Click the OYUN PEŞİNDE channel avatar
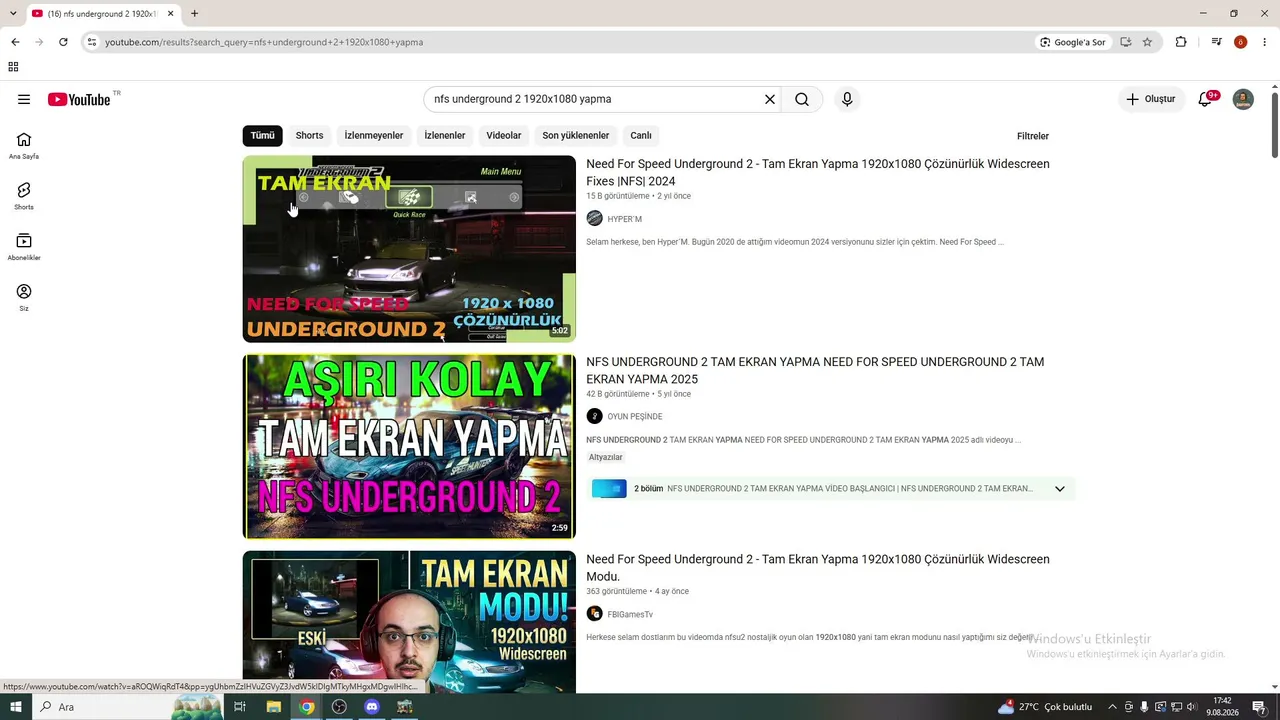Screen dimensions: 1280x720 click(x=594, y=417)
